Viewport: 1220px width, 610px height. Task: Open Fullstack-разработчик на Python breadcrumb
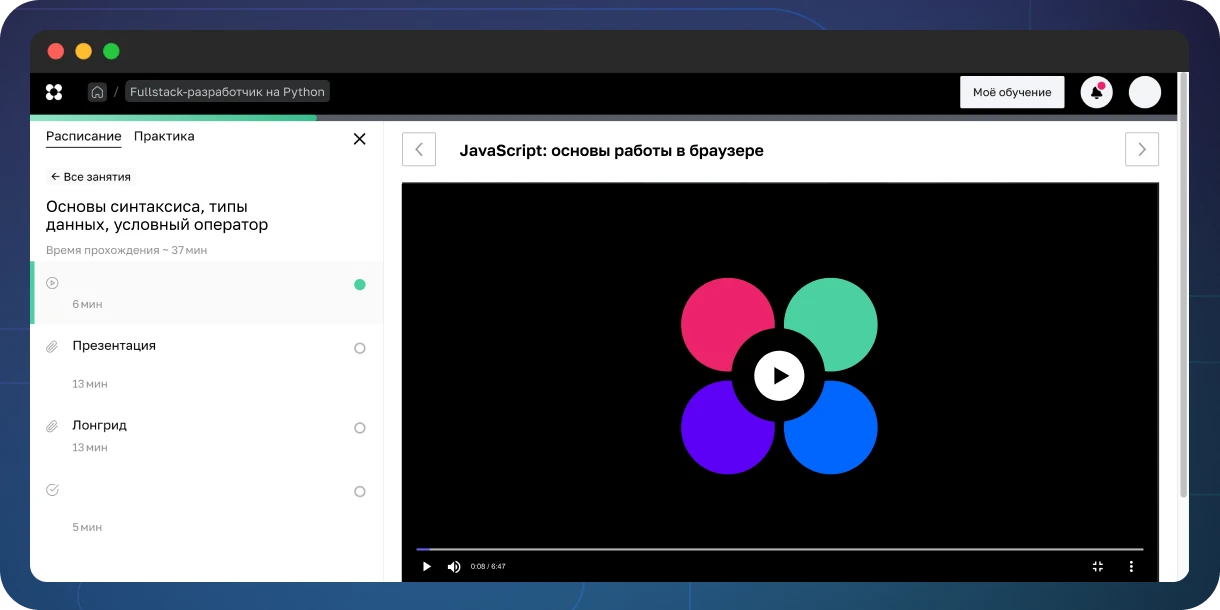click(227, 92)
